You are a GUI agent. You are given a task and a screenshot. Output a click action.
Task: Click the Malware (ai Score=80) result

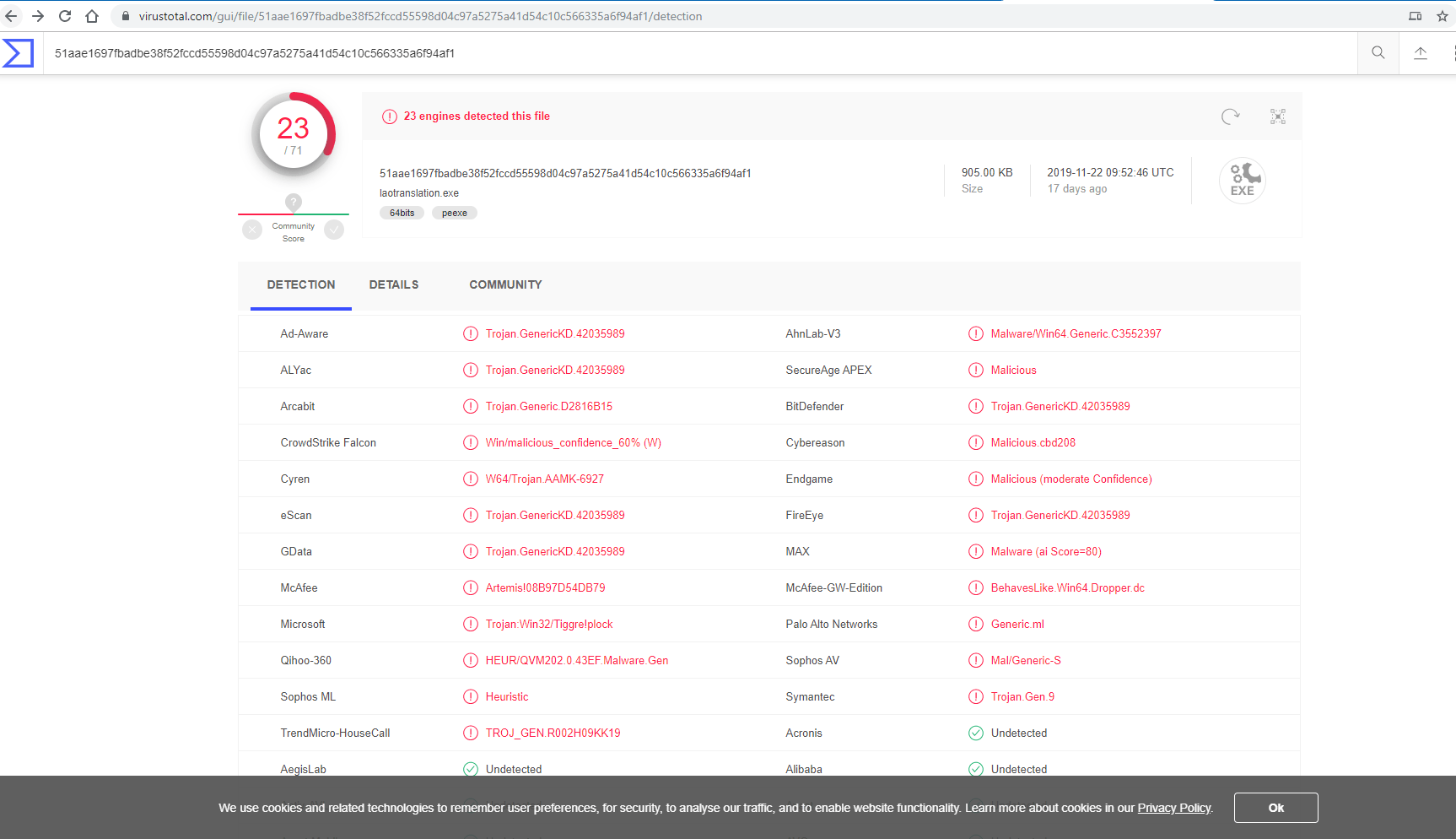[1046, 551]
